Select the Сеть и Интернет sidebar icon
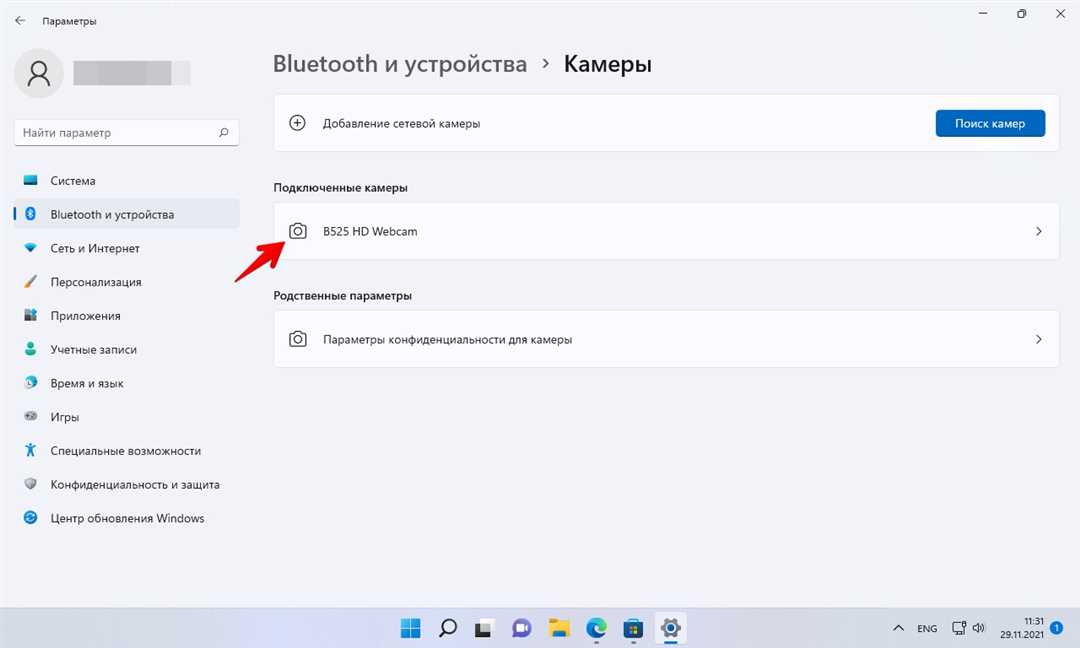The height and width of the screenshot is (648, 1080). tap(30, 248)
